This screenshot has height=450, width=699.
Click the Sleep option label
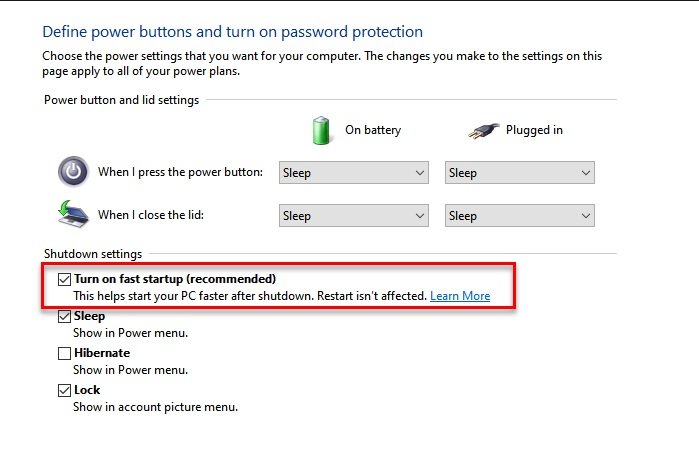click(x=90, y=317)
